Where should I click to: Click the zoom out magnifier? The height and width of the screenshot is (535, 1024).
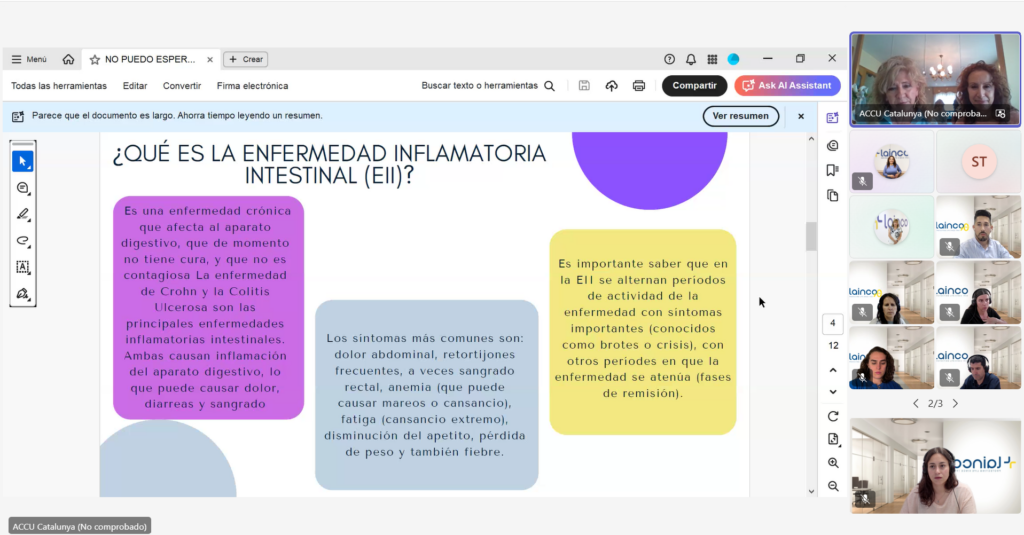coord(833,487)
